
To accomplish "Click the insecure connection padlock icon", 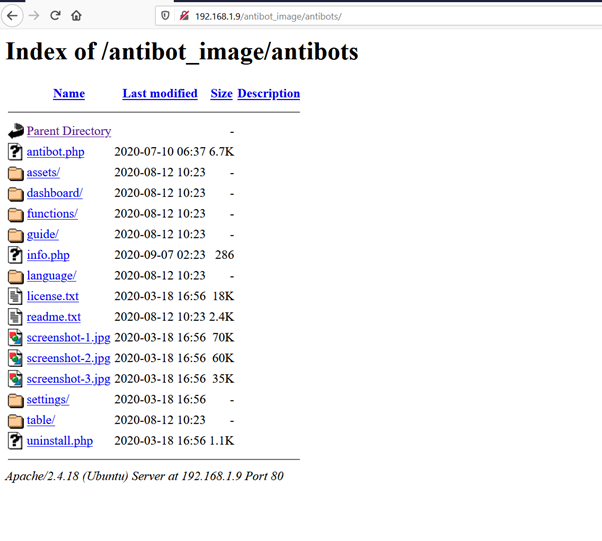I will 184,16.
